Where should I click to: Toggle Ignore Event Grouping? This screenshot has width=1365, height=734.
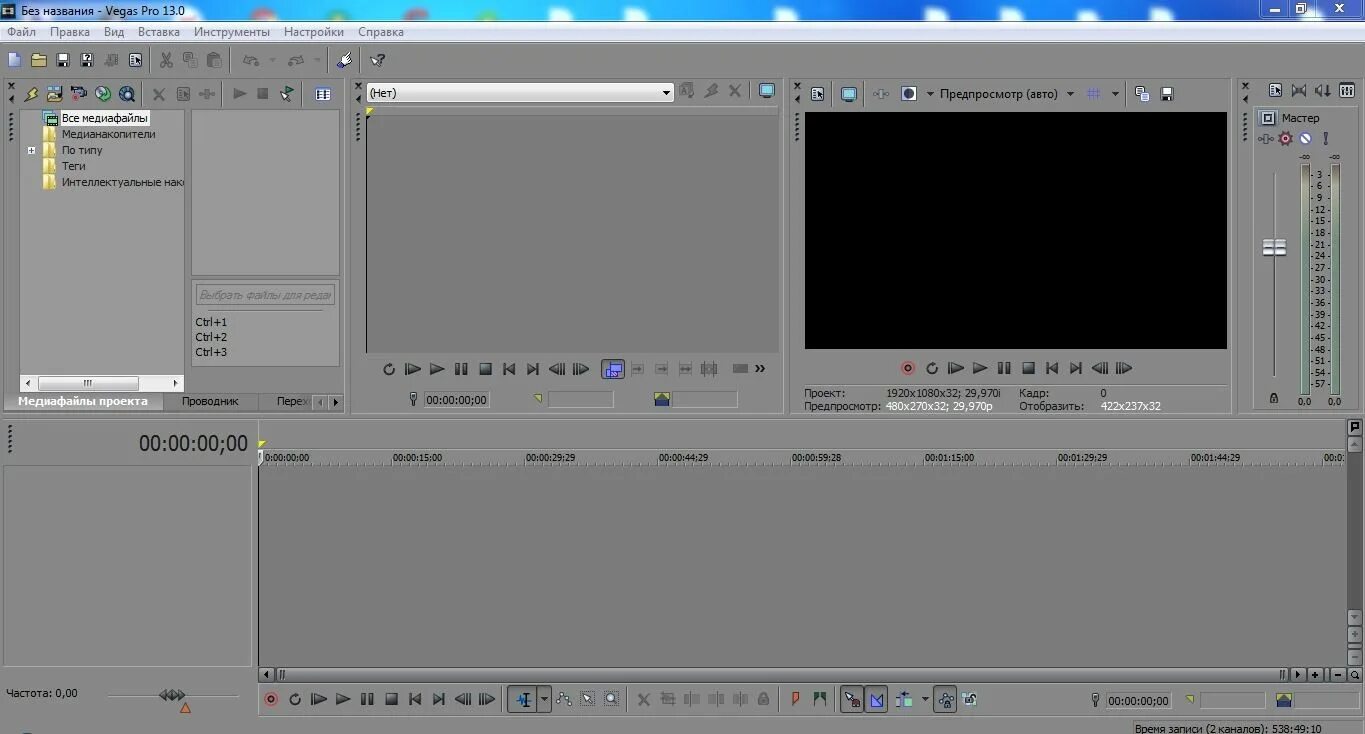click(x=969, y=700)
